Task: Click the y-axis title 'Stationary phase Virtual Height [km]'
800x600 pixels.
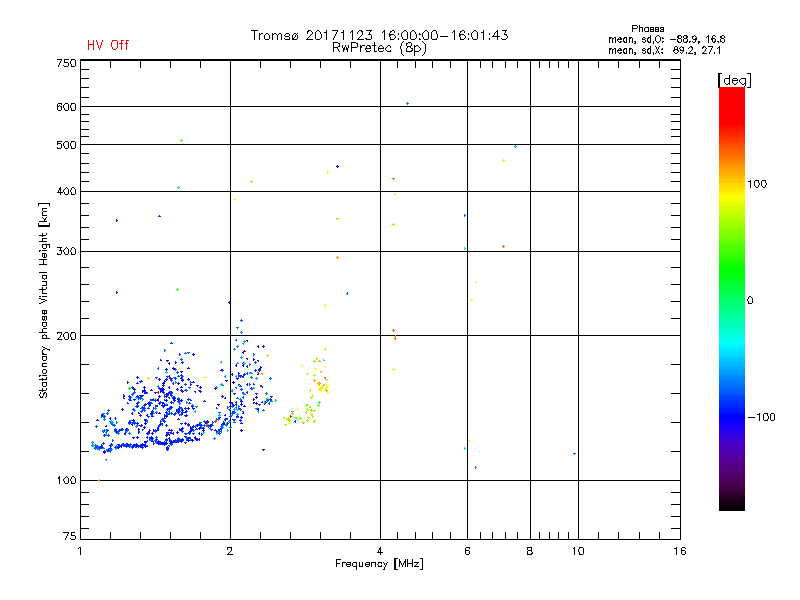Action: point(44,301)
